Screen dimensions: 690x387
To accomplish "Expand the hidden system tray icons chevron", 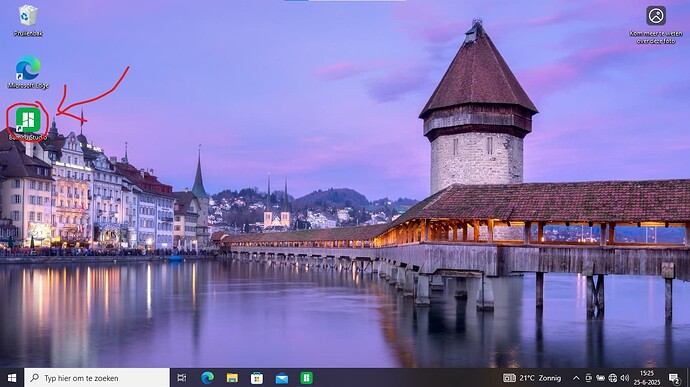I will (x=576, y=378).
